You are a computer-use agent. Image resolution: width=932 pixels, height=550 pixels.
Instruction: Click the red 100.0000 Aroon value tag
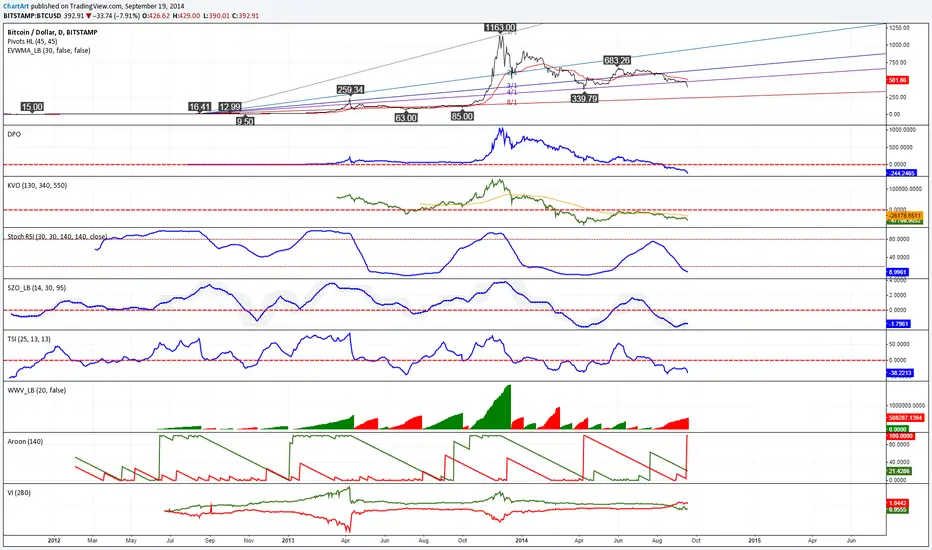tap(900, 436)
